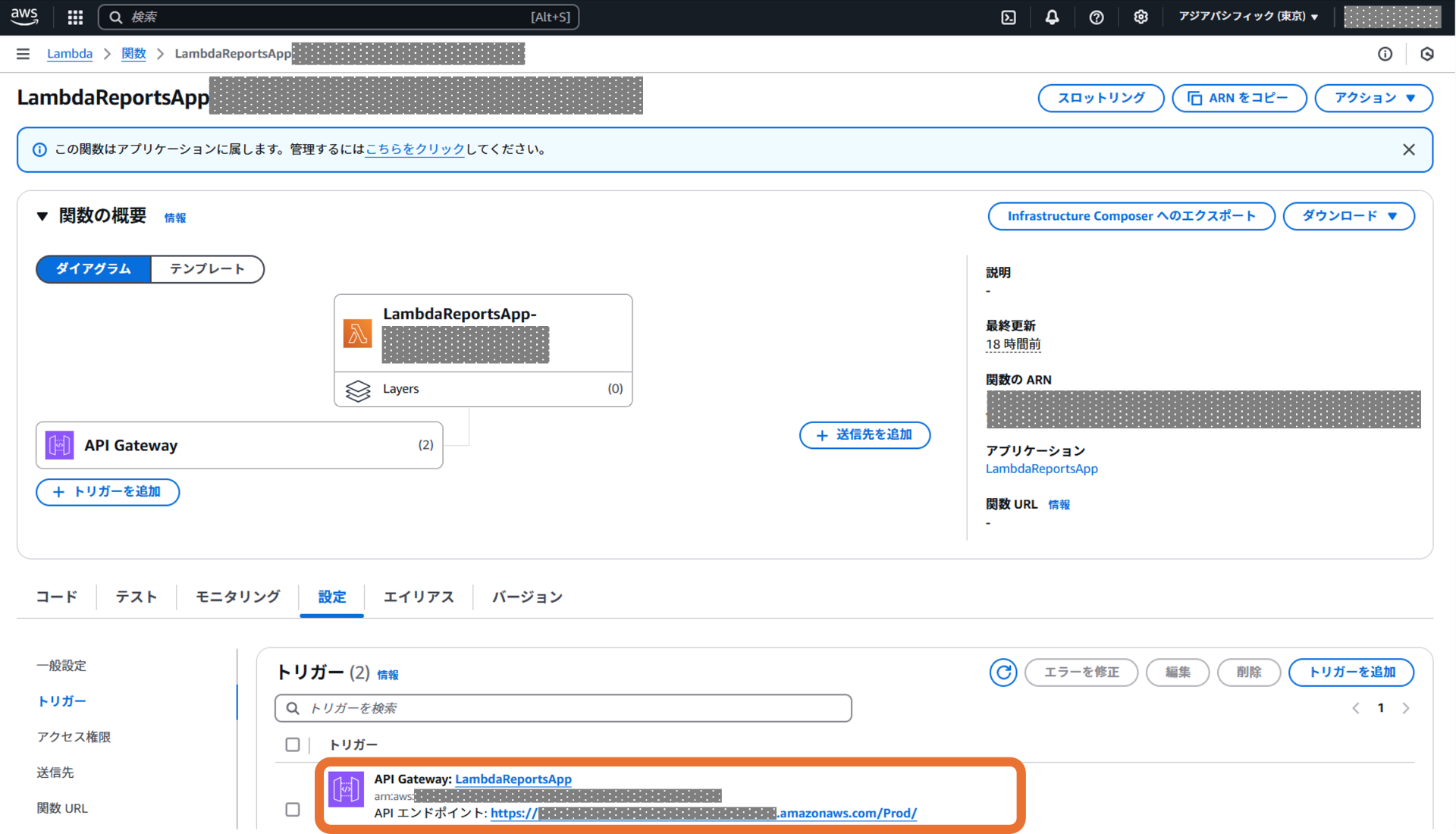Image resolution: width=1456 pixels, height=834 pixels.
Task: Select the 設定 tab
Action: click(332, 597)
